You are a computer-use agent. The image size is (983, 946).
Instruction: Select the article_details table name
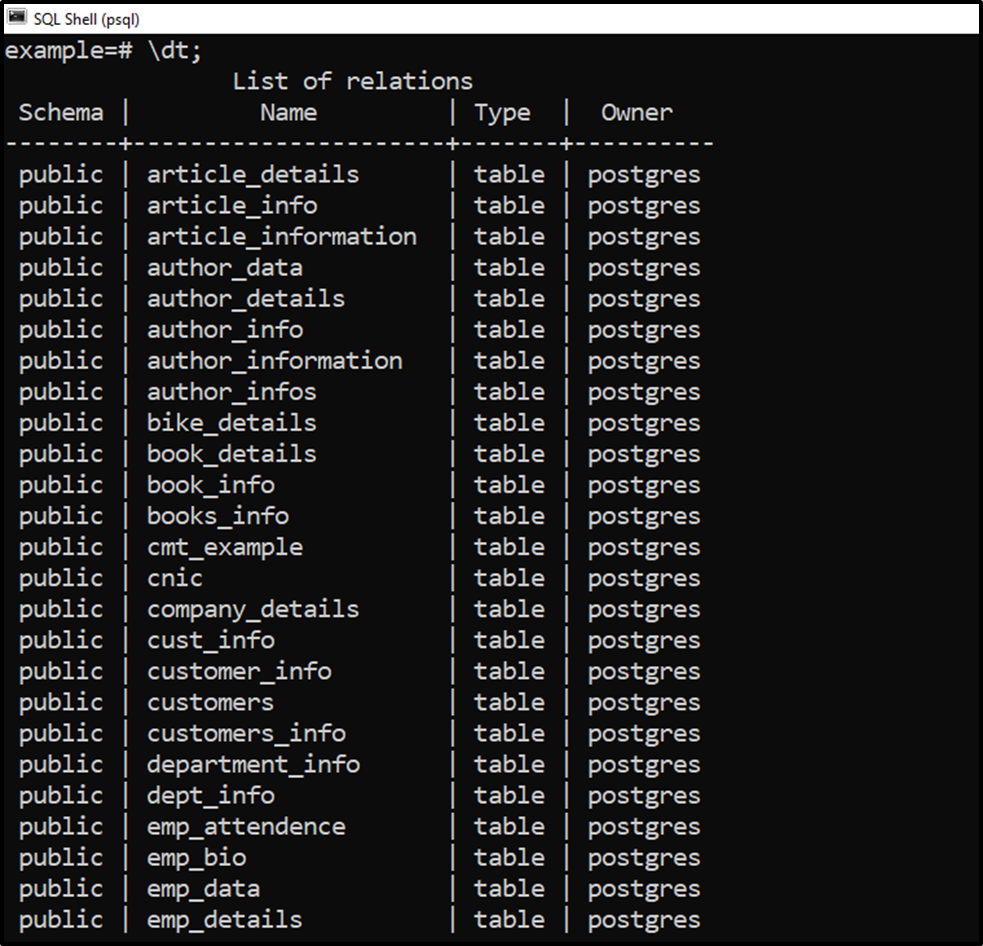[x=253, y=175]
